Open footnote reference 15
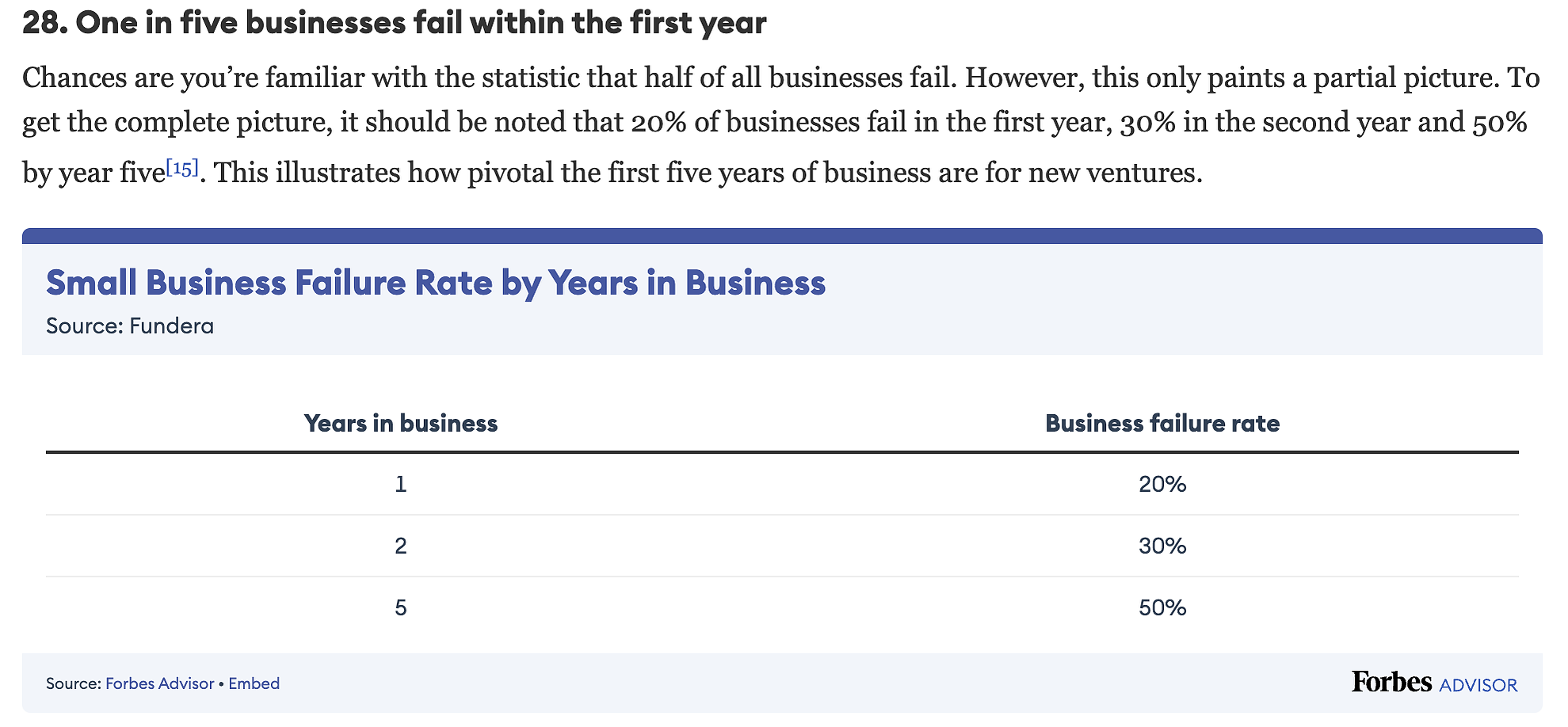This screenshot has height=727, width=1568. [x=182, y=168]
